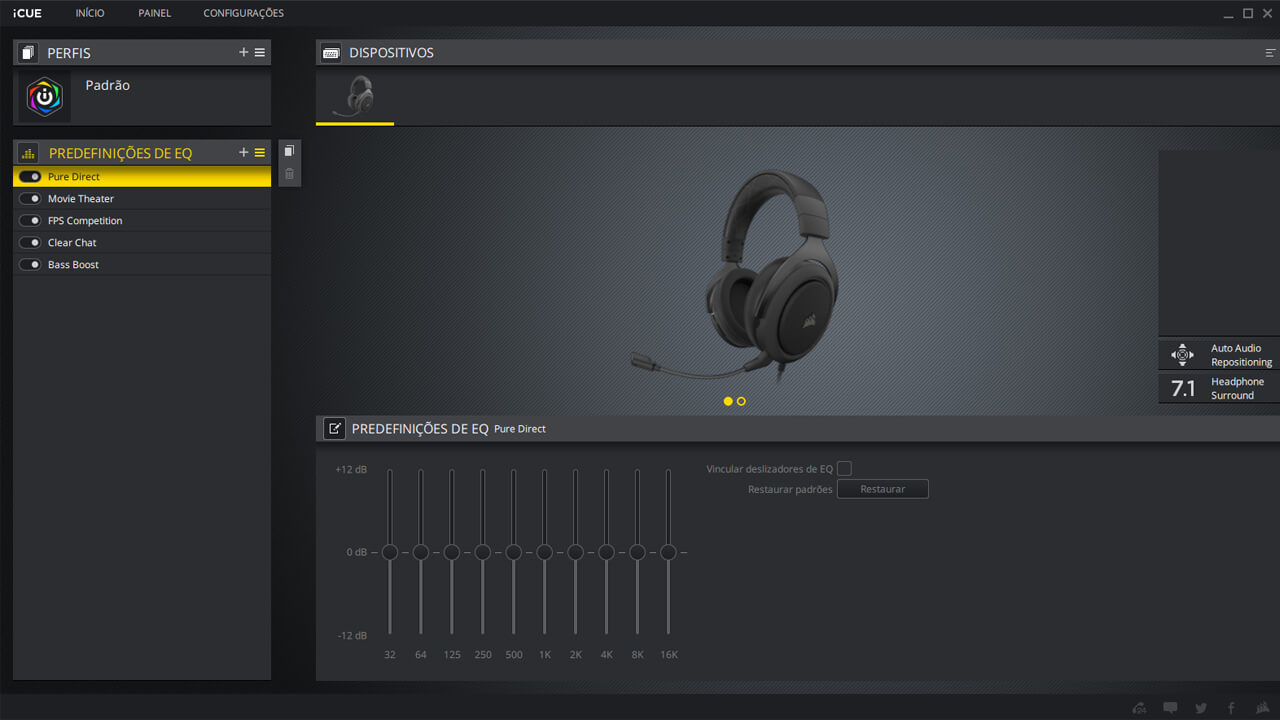This screenshot has height=720, width=1280.
Task: Open the Twitter link in footer
Action: 1201,708
